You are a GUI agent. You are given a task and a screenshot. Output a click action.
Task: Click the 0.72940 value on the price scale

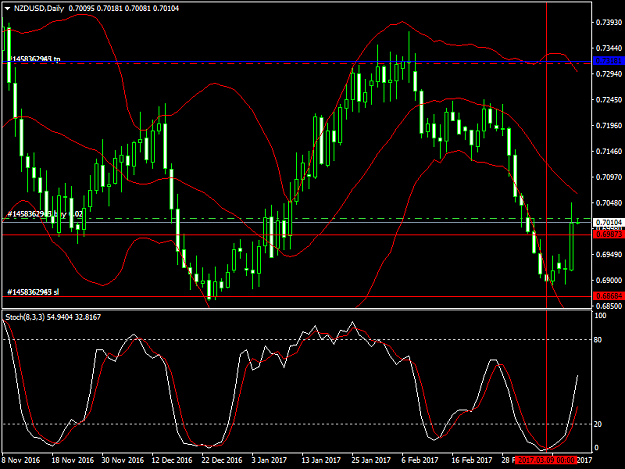point(609,74)
